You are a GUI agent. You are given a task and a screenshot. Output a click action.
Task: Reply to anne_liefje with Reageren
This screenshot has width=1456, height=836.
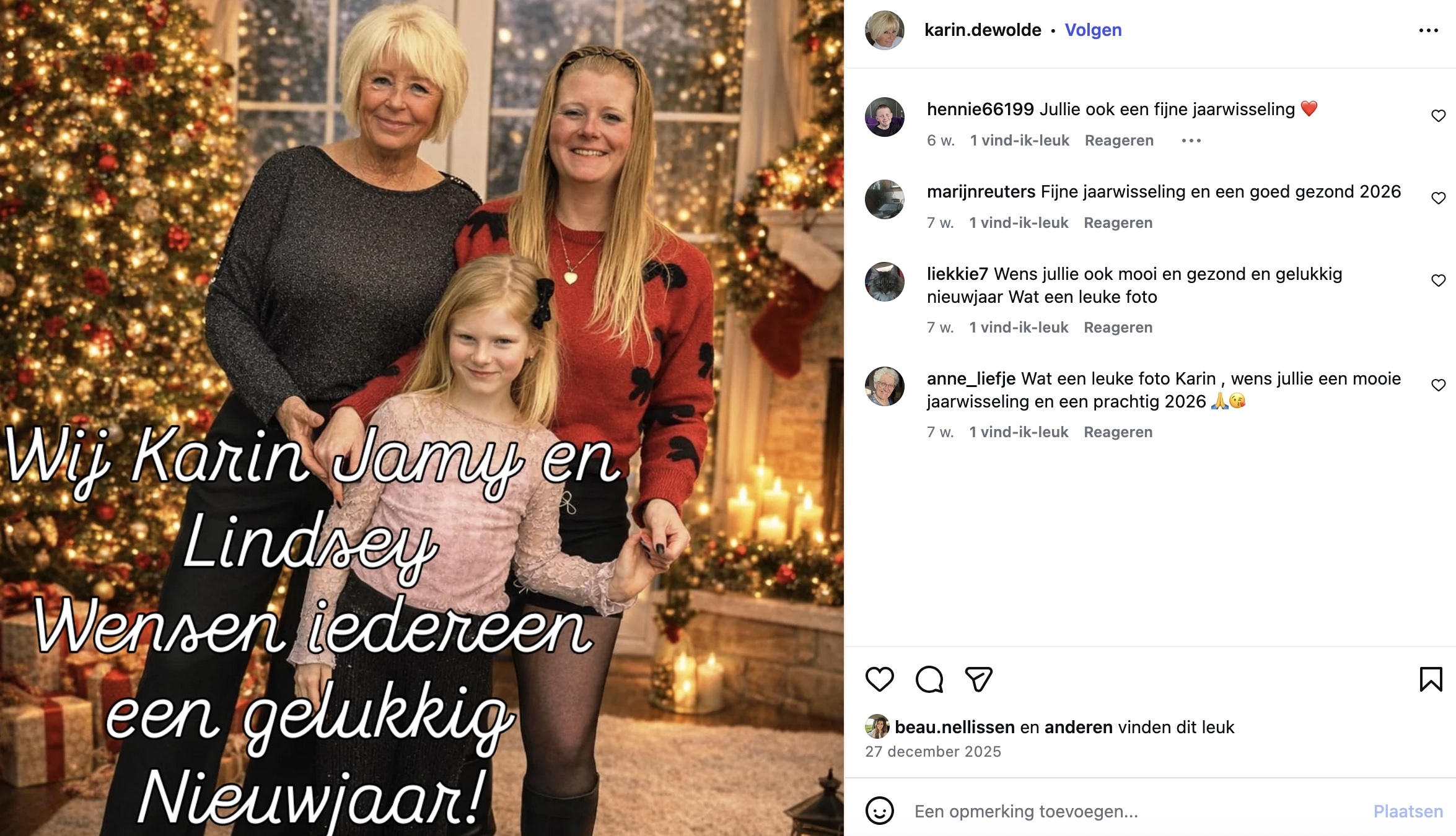click(1118, 432)
